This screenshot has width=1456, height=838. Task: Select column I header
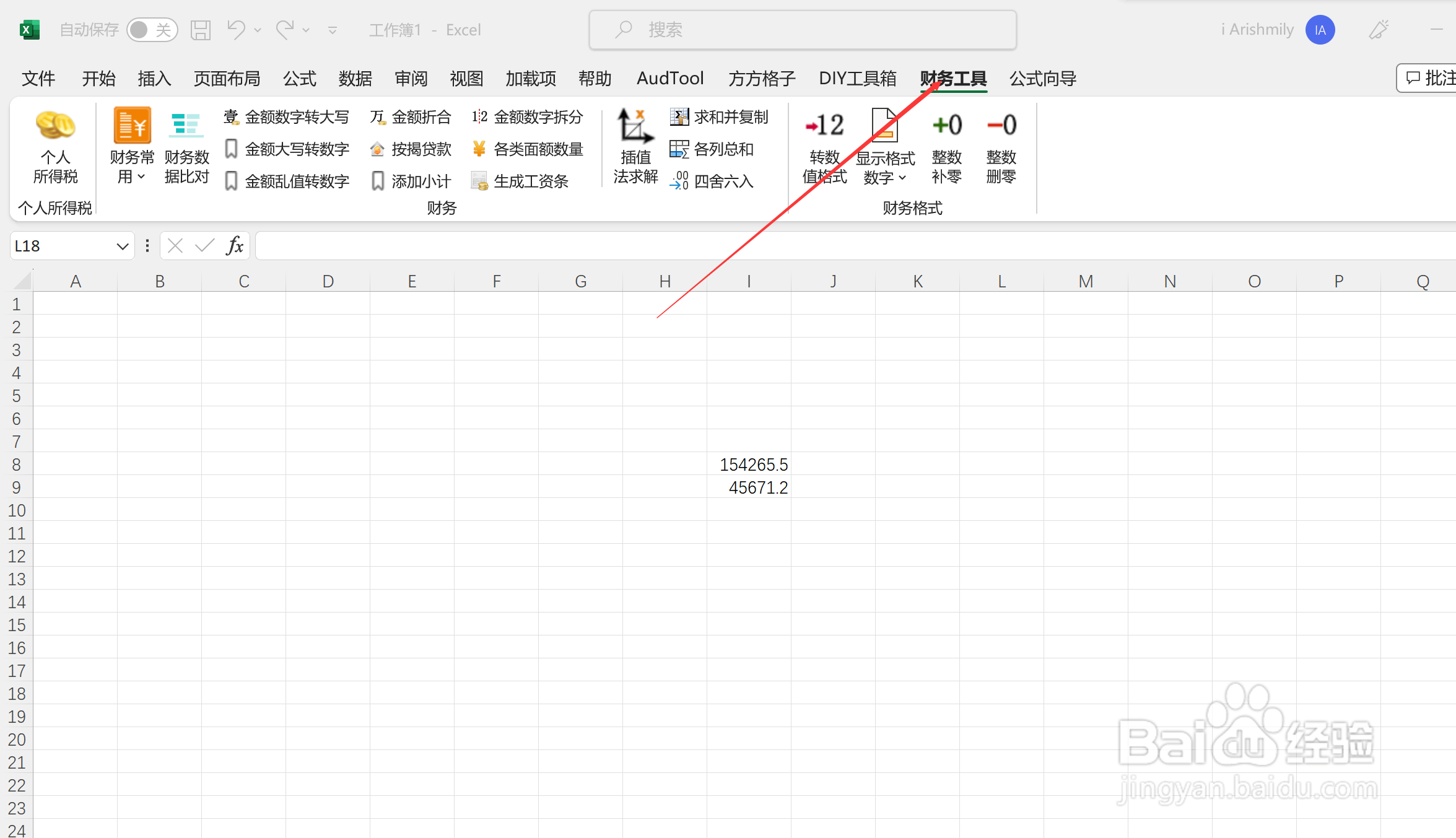[749, 281]
